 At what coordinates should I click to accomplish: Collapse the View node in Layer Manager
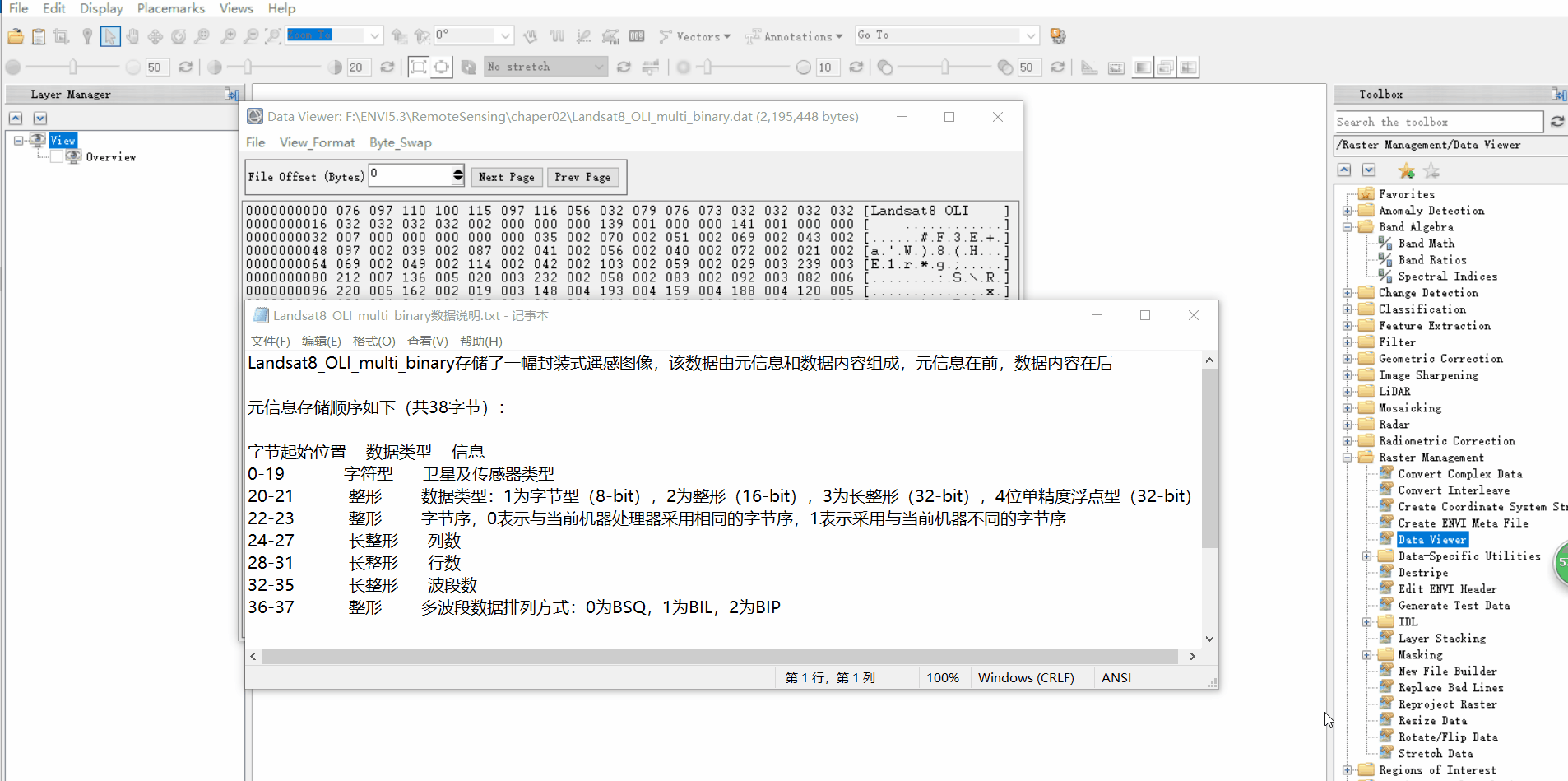[x=18, y=141]
